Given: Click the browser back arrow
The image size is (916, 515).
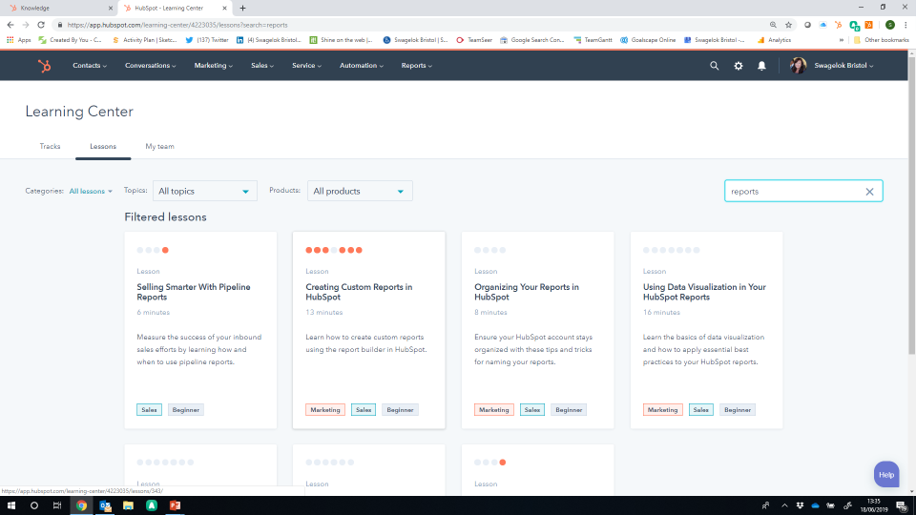Looking at the screenshot, I should pyautogui.click(x=11, y=25).
